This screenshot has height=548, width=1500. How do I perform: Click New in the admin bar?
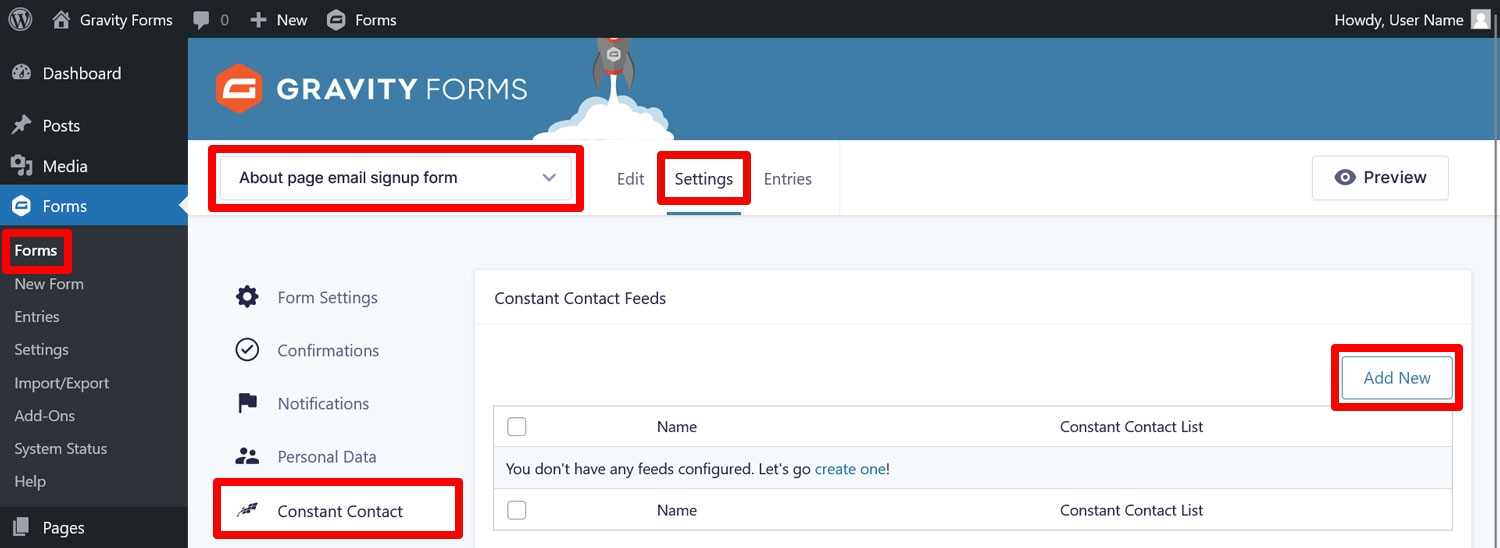292,20
